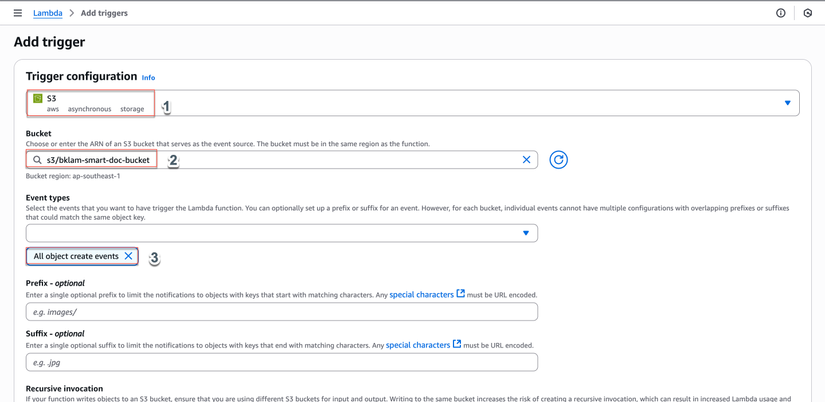Click the Add triggers breadcrumb
This screenshot has width=825, height=402.
coord(104,13)
